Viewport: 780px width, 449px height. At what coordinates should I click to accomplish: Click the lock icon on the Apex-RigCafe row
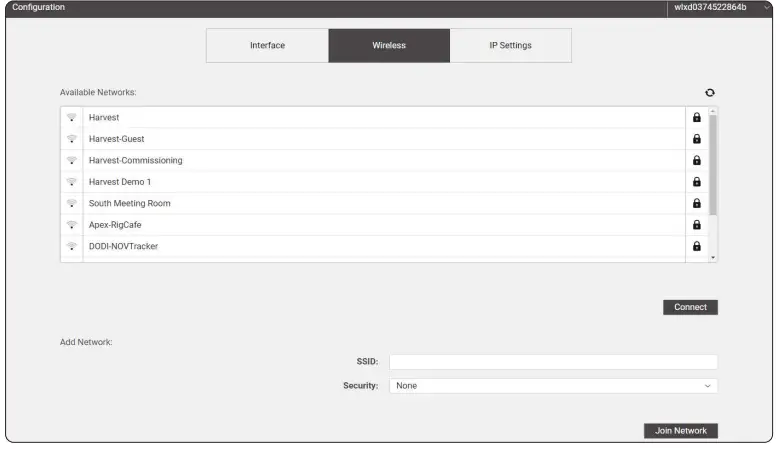696,225
